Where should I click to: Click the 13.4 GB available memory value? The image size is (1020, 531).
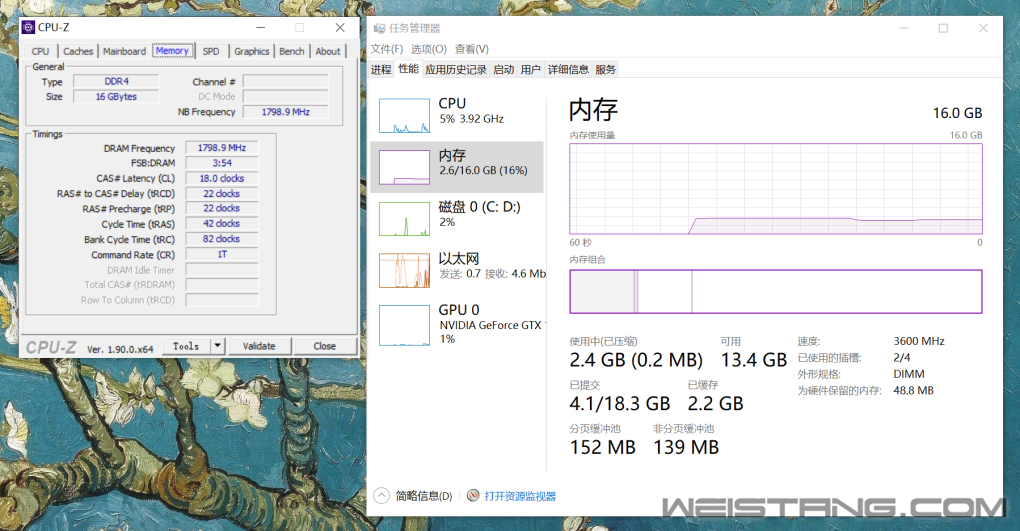(753, 360)
